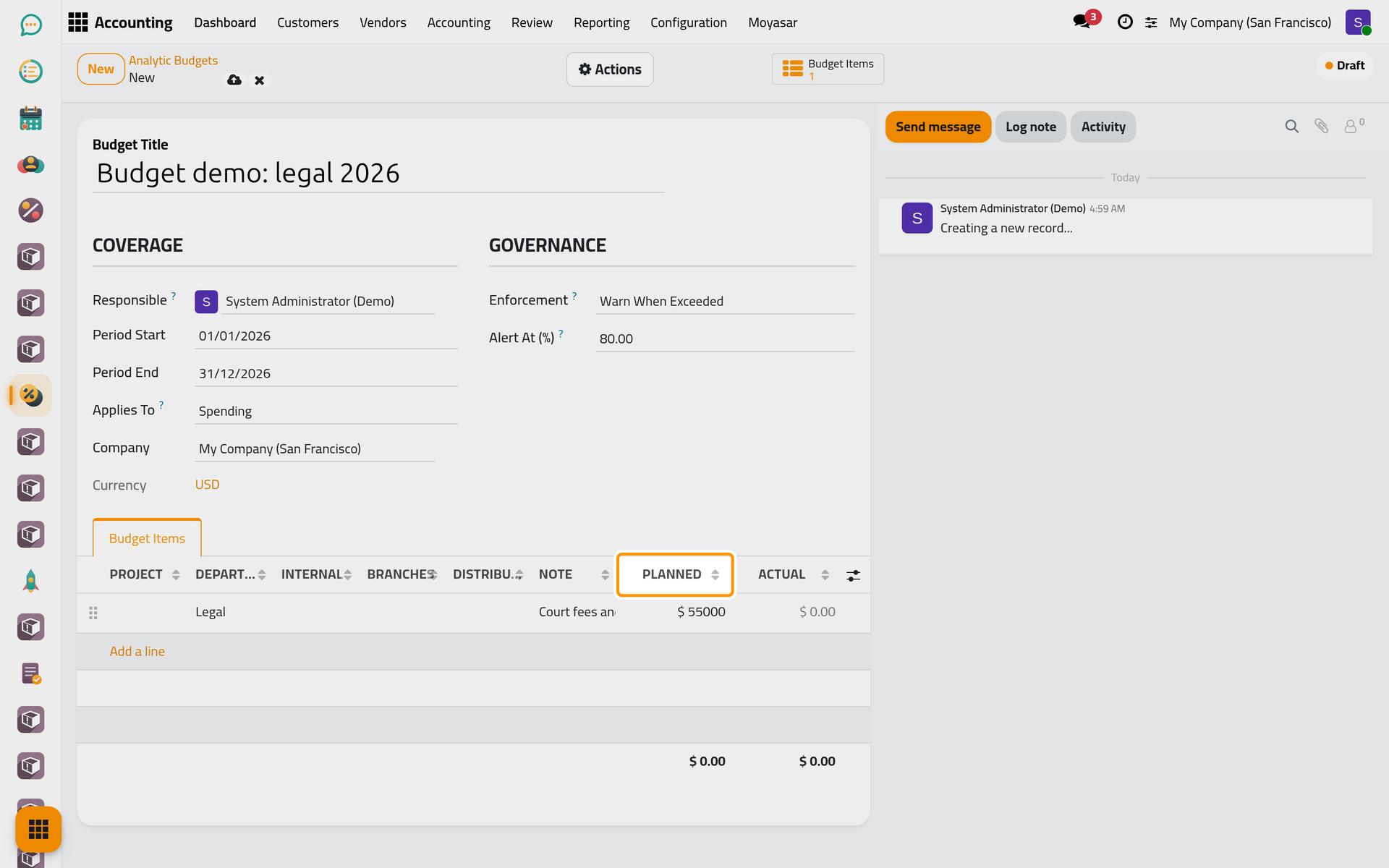
Task: Open the Discuss chat bubble sidebar icon
Action: (30, 25)
